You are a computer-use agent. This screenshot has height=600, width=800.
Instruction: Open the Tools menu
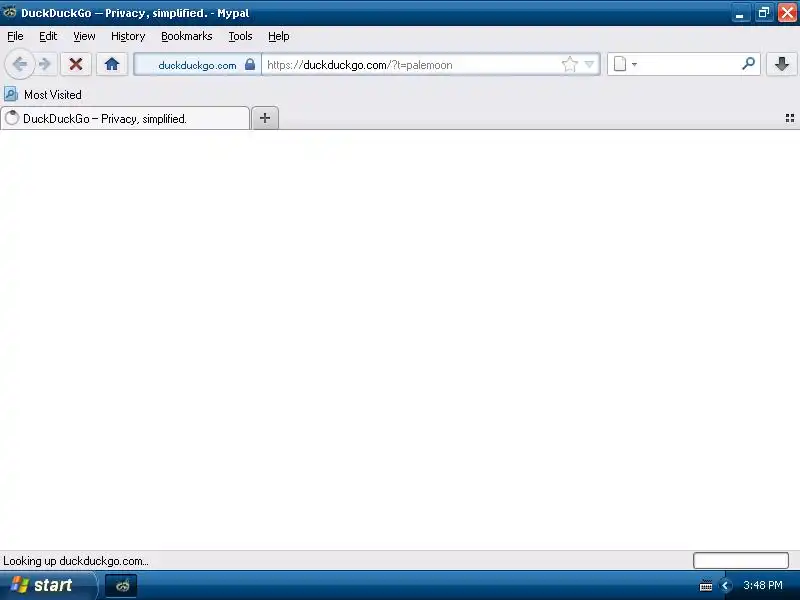[x=240, y=36]
